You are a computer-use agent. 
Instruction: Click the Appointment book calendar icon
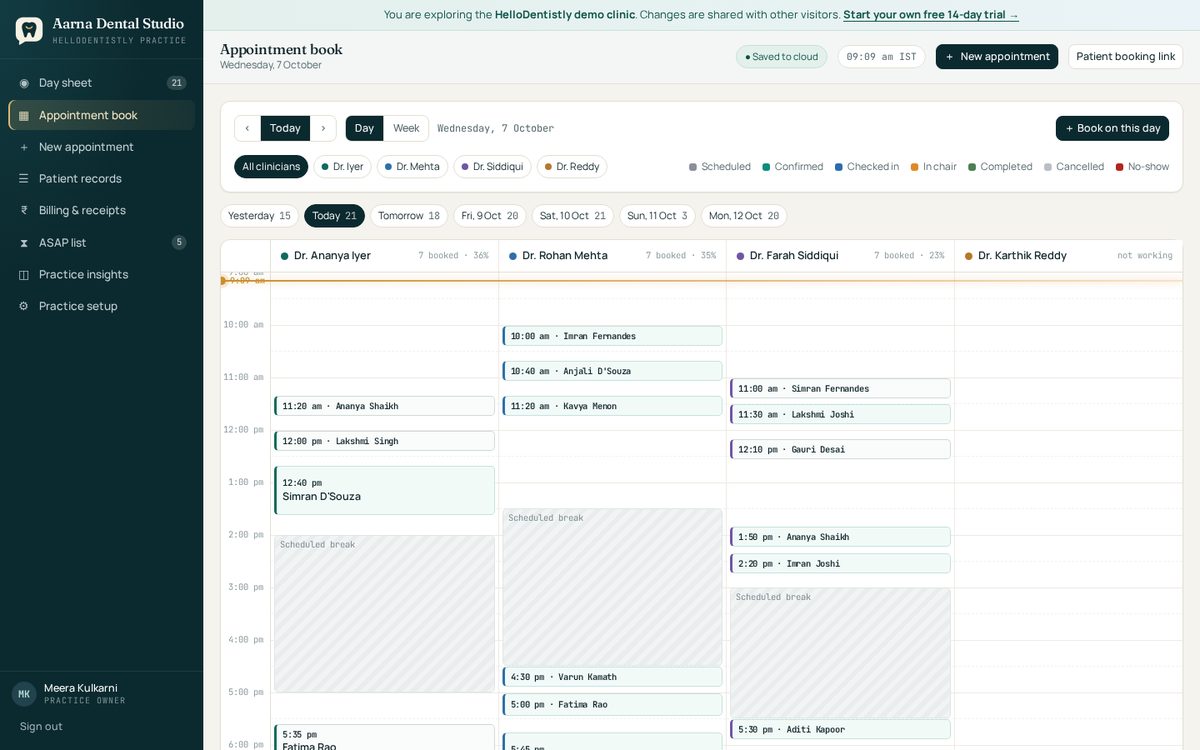[x=24, y=115]
